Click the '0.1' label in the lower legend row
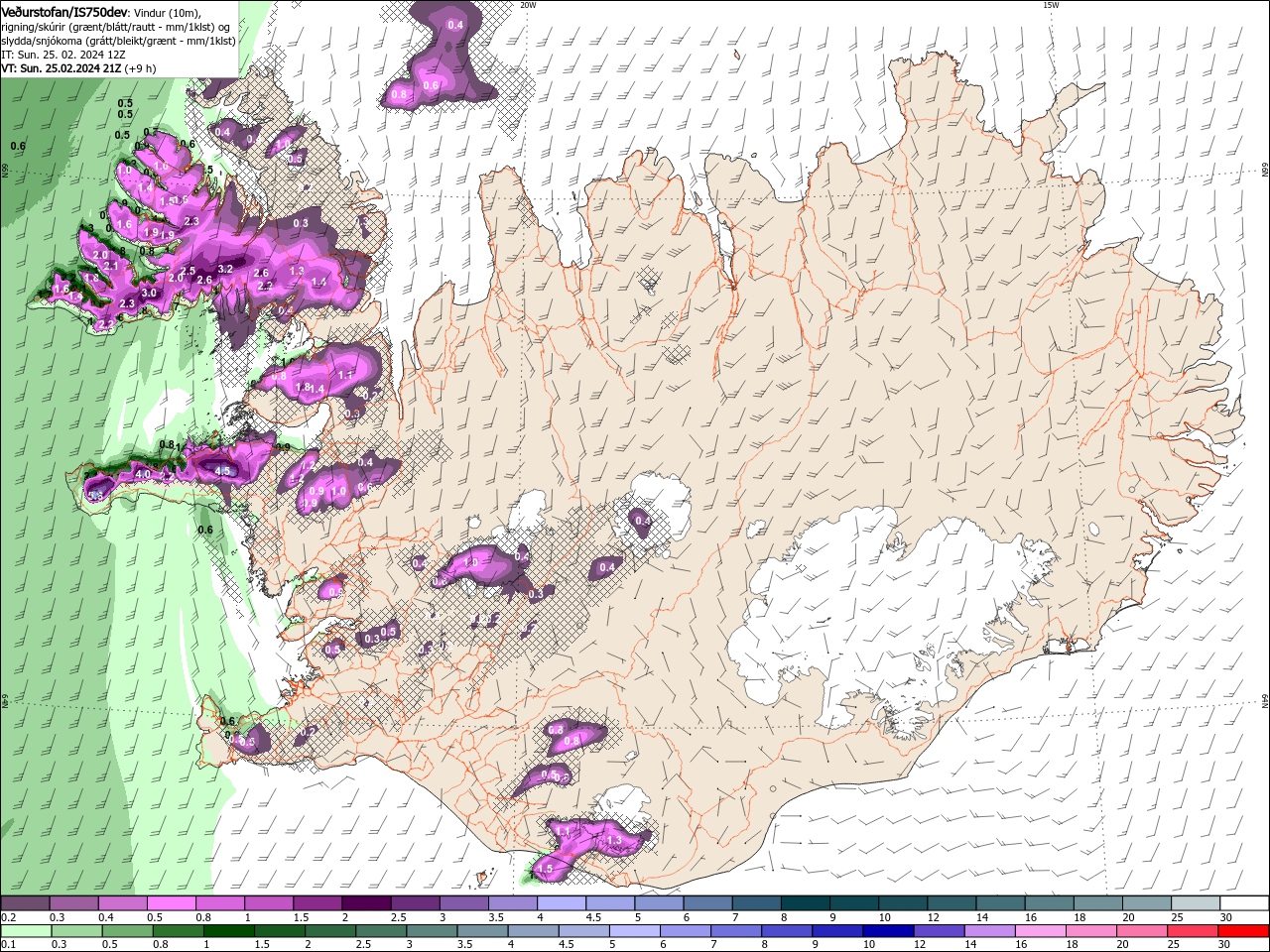The image size is (1270, 952). [x=7, y=945]
